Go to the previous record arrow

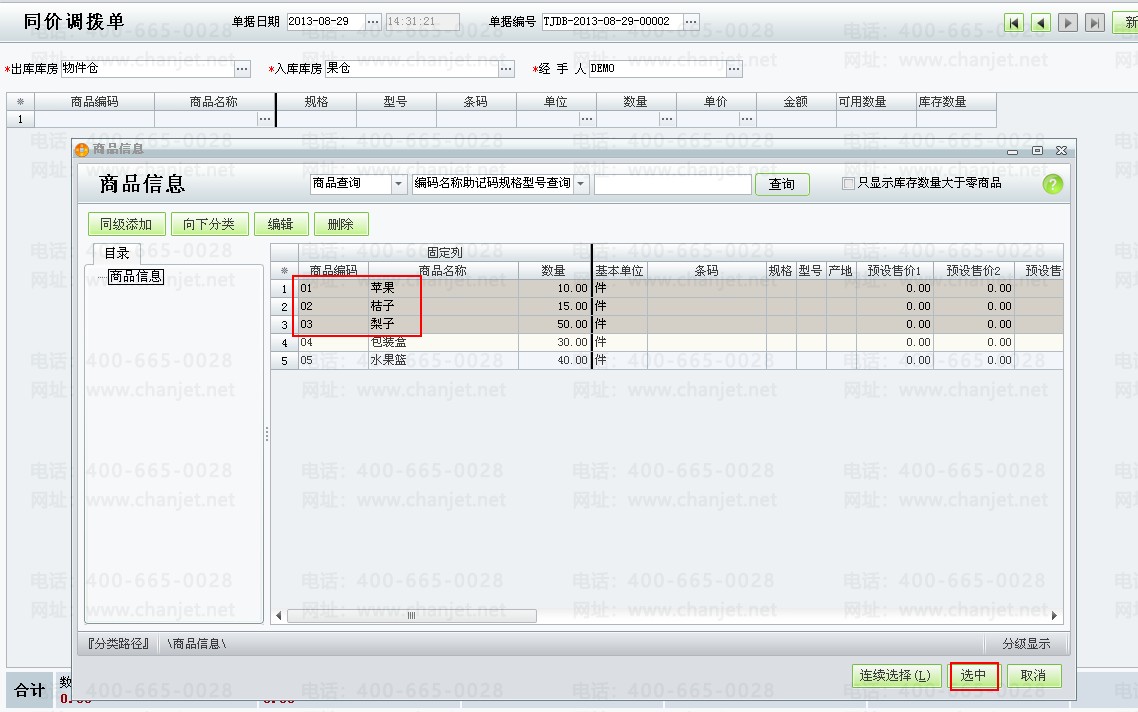point(1041,23)
